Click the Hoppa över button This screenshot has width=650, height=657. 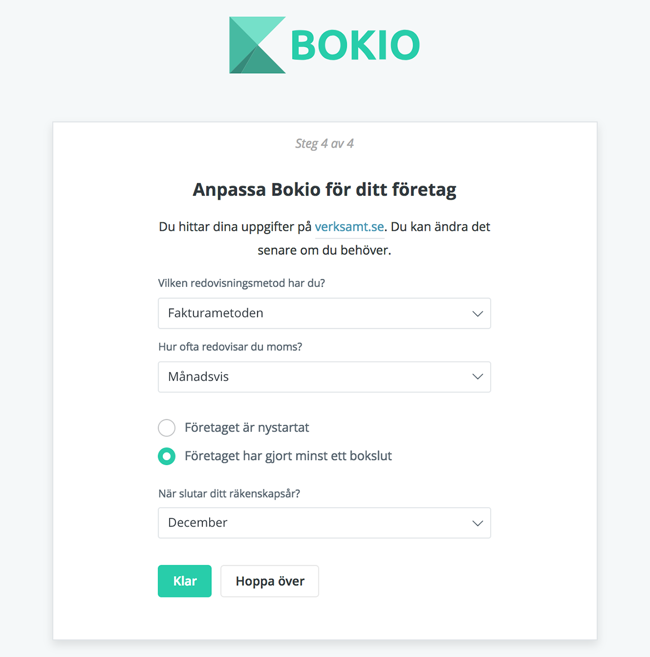pos(270,581)
